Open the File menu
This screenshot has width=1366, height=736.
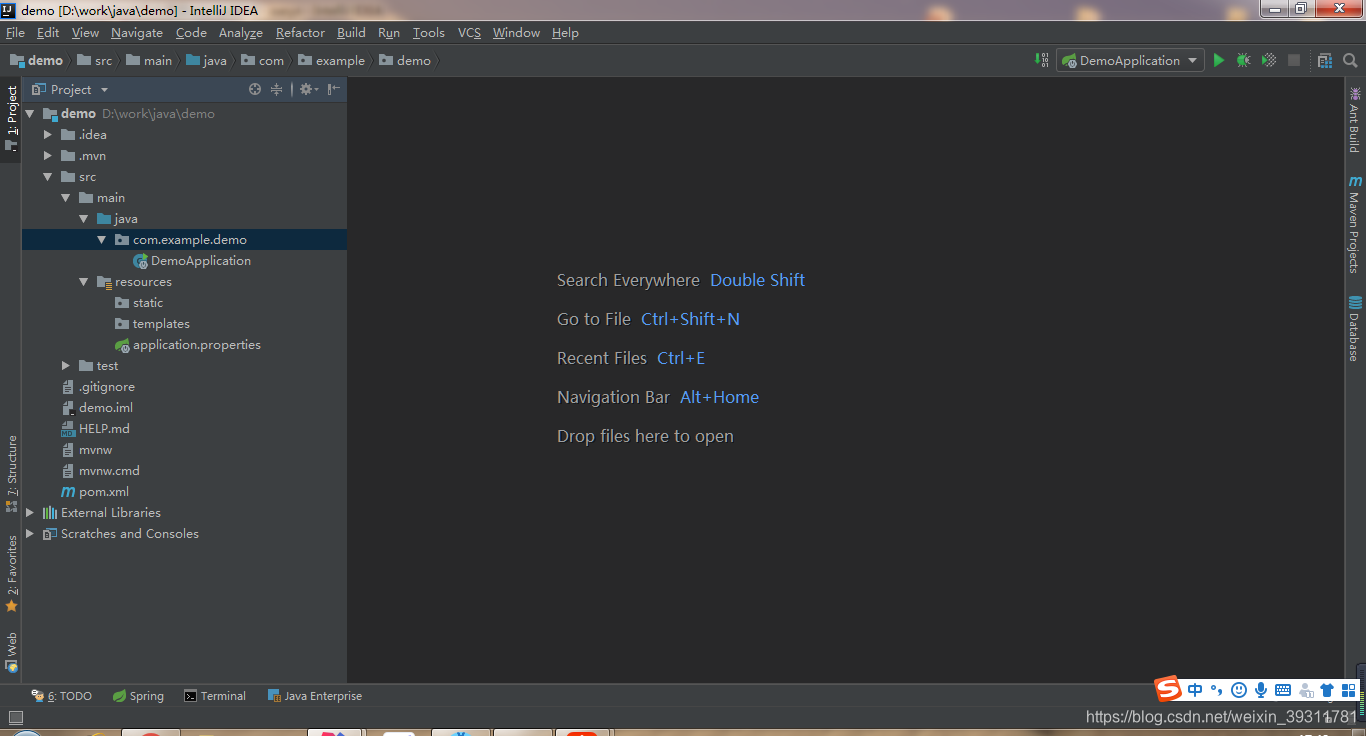(x=15, y=33)
